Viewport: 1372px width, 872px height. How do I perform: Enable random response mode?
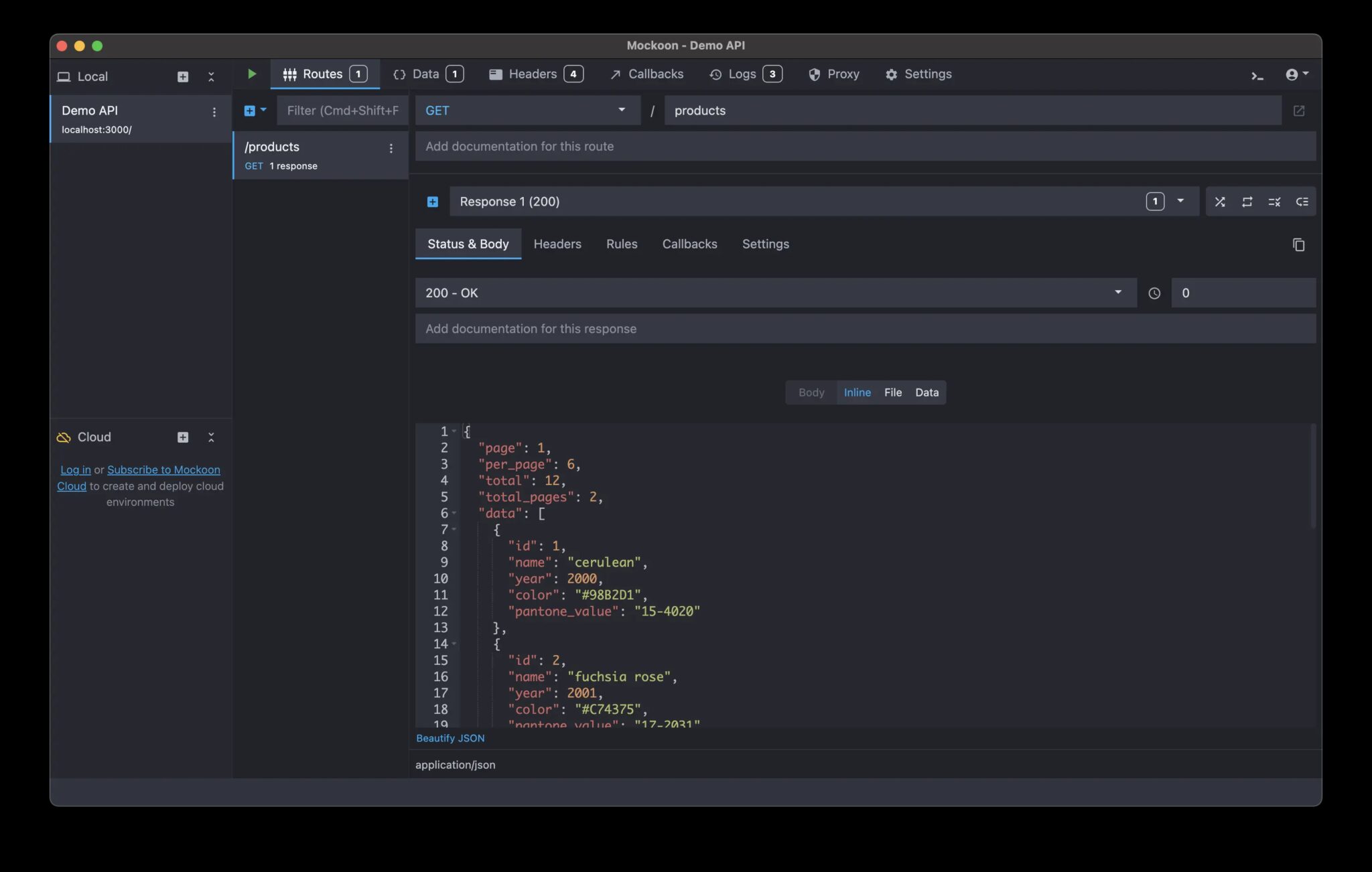pyautogui.click(x=1219, y=201)
